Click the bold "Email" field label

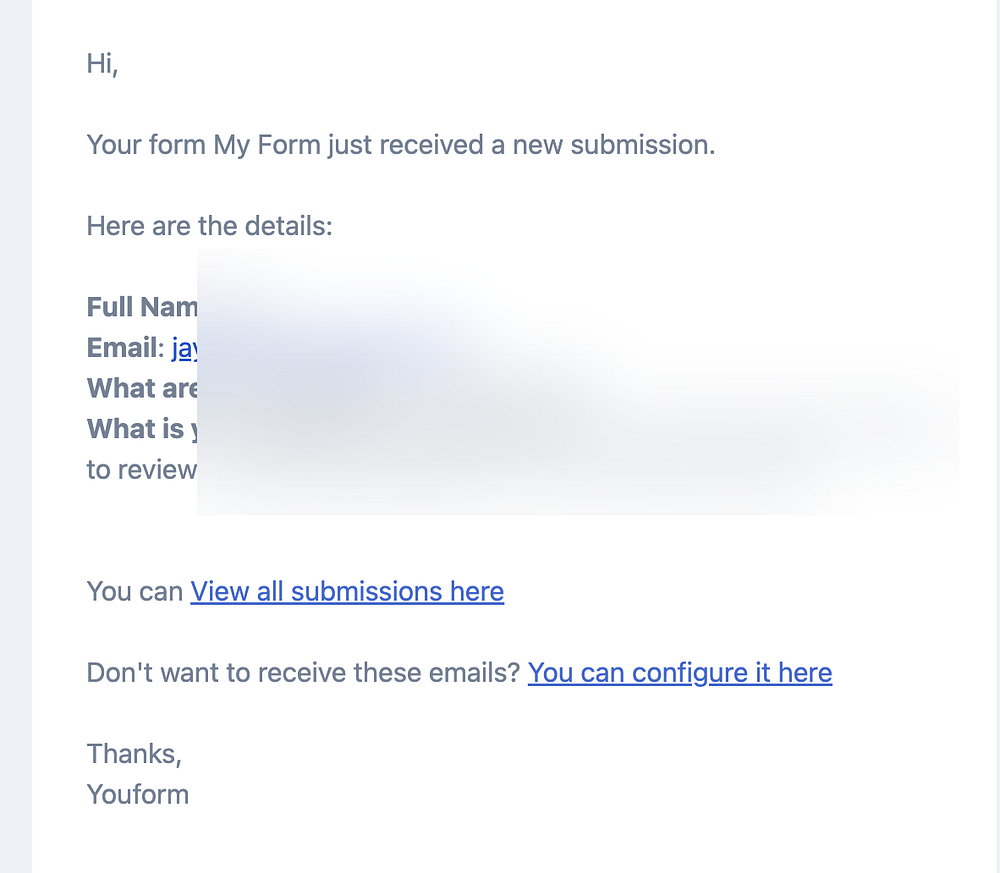point(122,348)
